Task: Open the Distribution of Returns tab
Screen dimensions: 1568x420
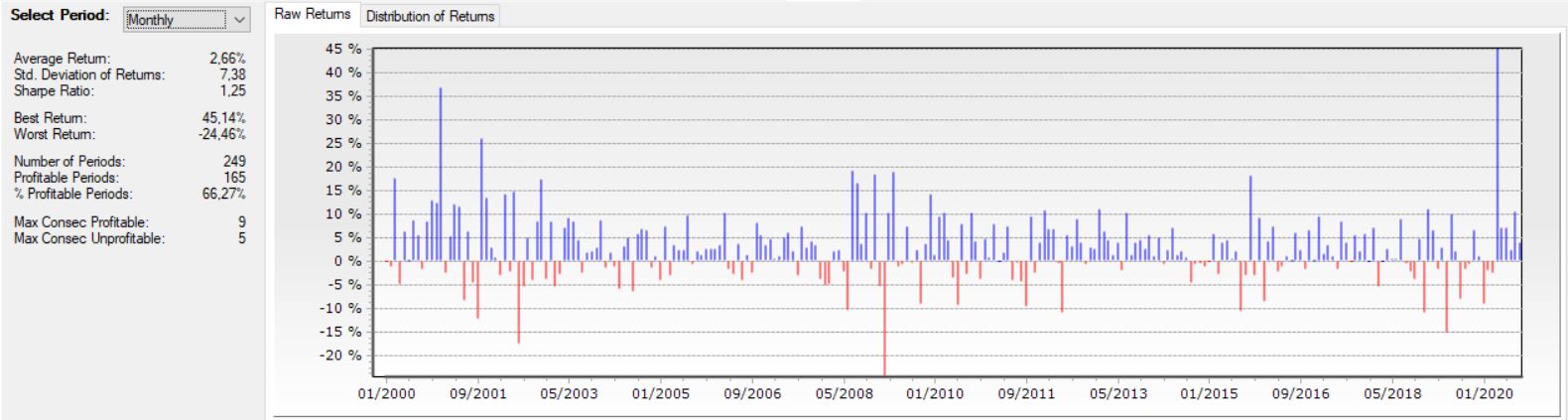Action: [x=430, y=16]
